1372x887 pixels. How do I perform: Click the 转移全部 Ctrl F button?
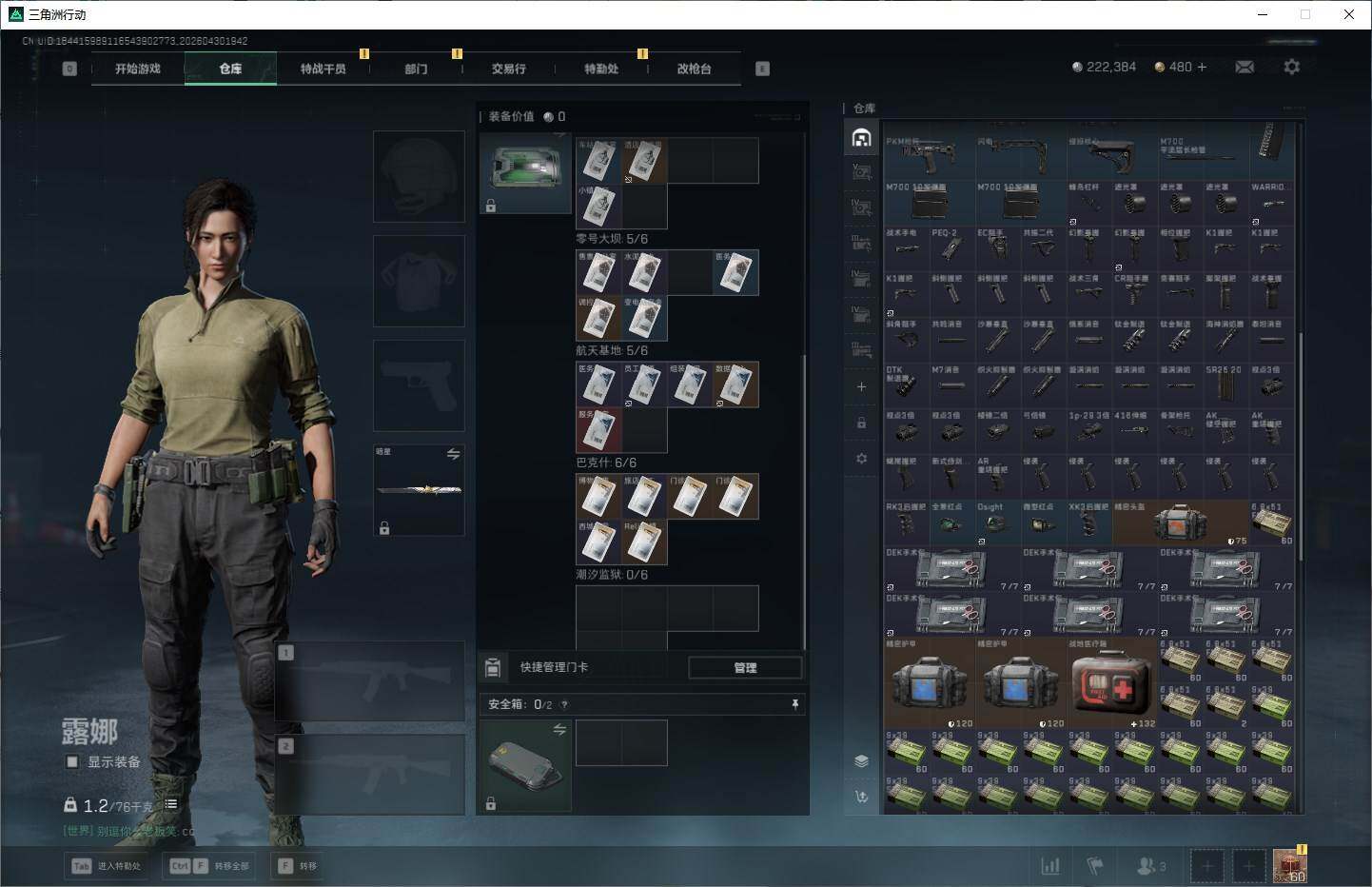click(x=209, y=866)
